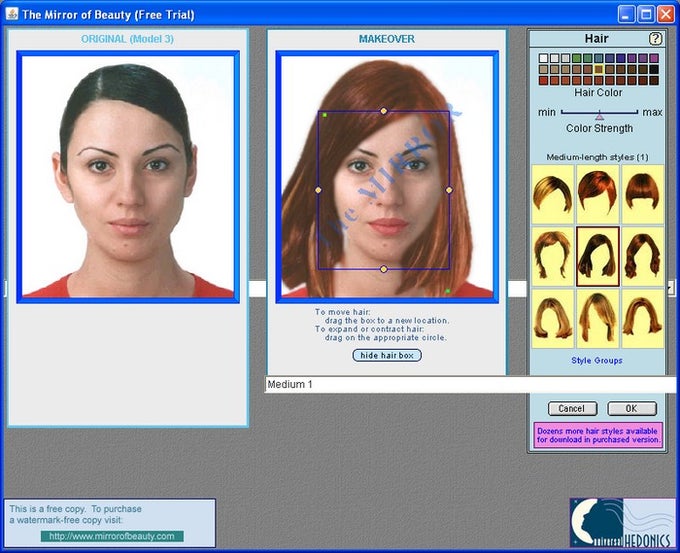
Task: Choose the teal blue hair color swatch
Action: click(598, 58)
